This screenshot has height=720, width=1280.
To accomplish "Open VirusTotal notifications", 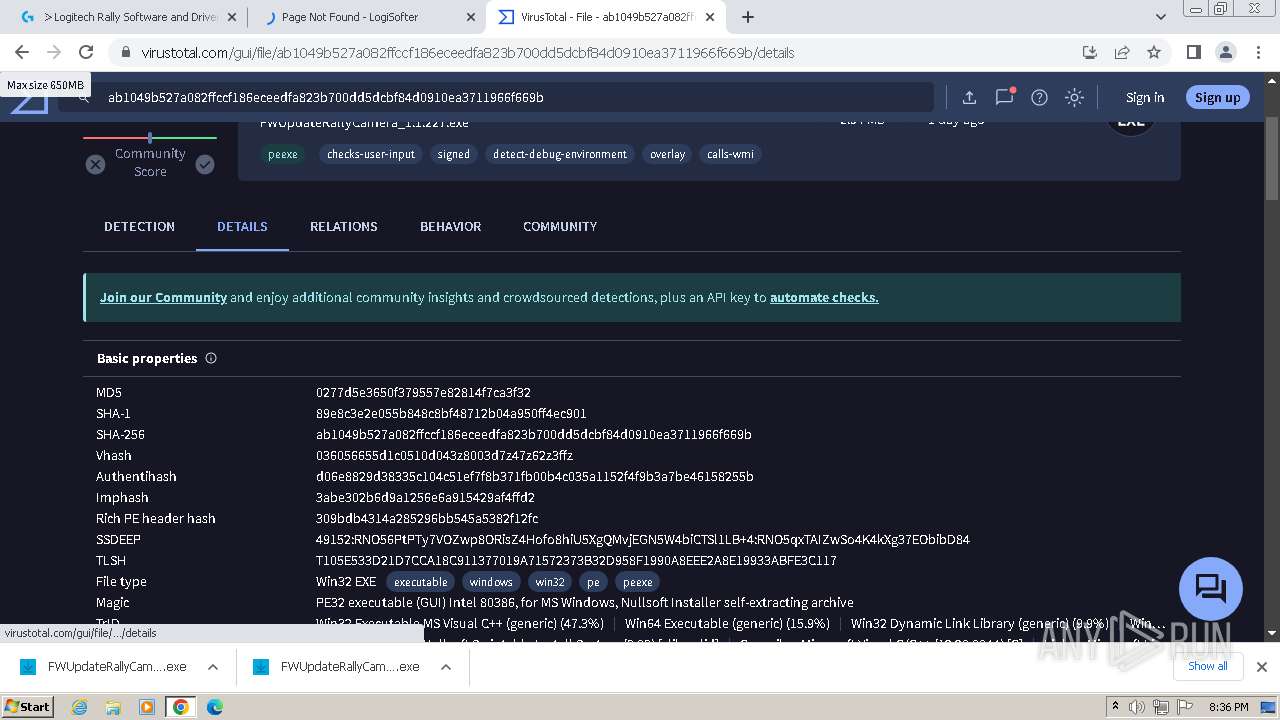I will pos(1004,97).
